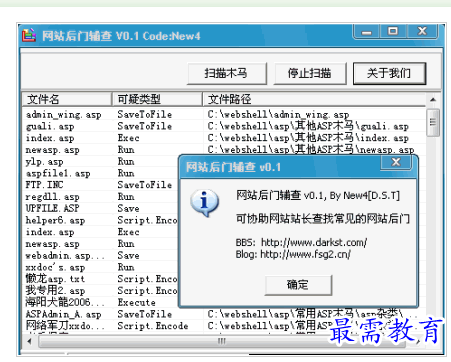451x362 pixels.
Task: Sort by the 可疑类型 column header
Action: [157, 99]
